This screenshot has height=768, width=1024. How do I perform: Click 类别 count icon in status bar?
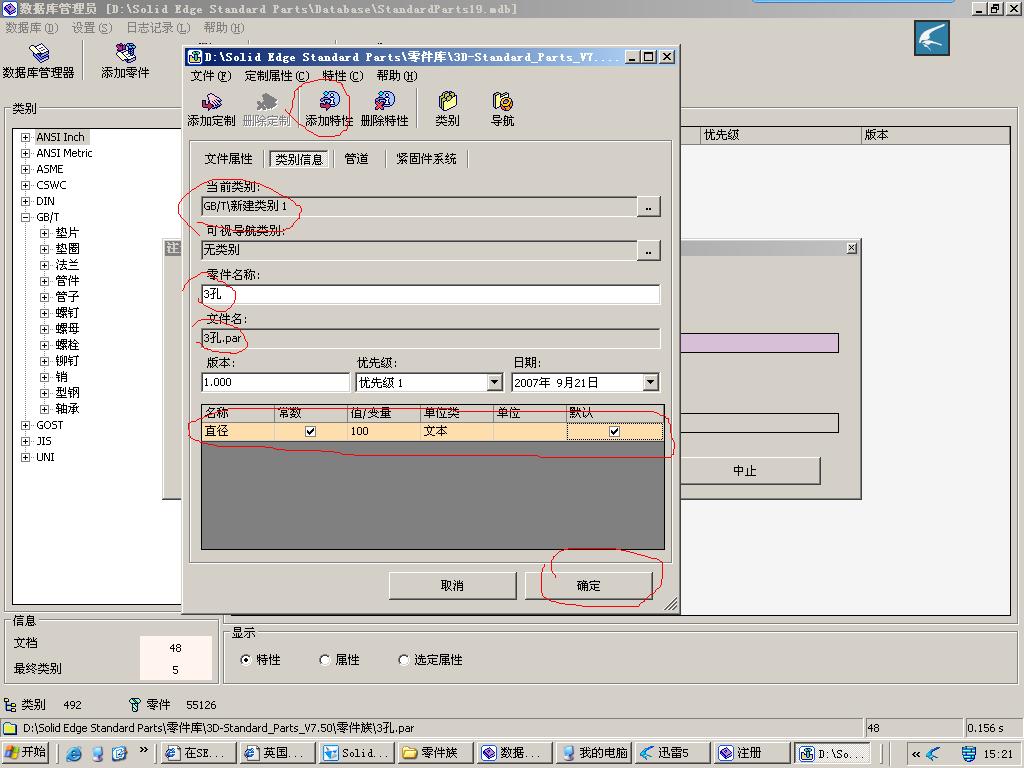click(10, 705)
